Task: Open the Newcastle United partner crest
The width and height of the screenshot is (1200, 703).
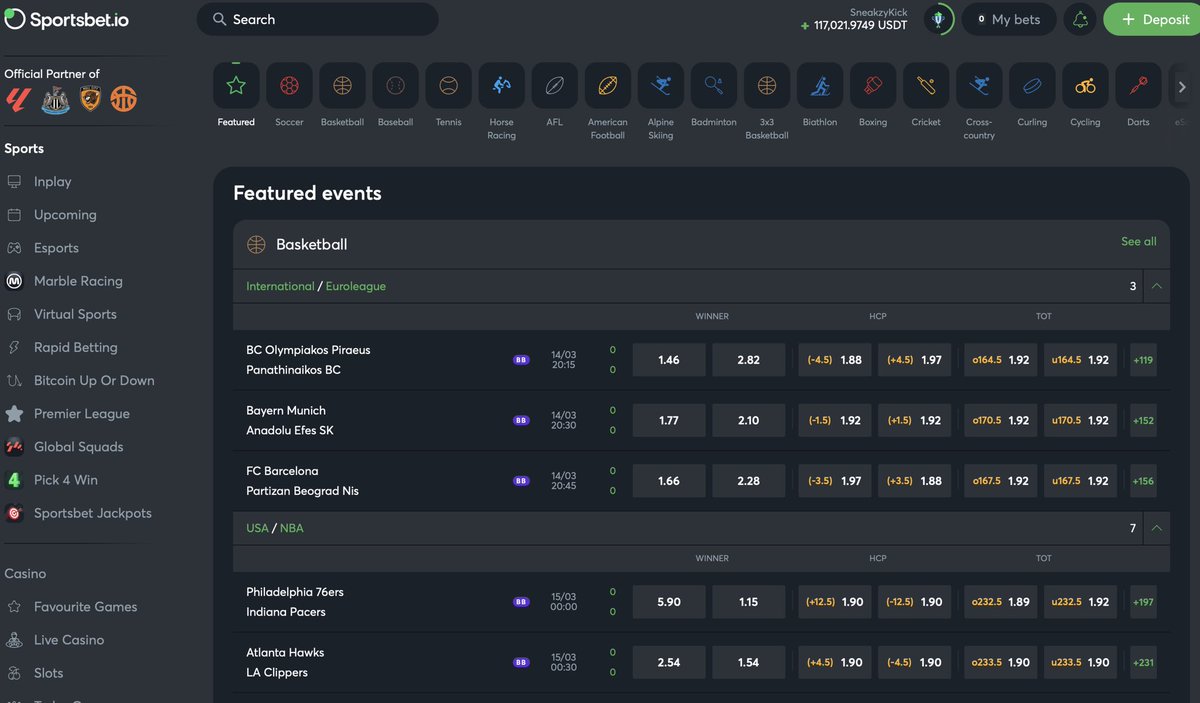Action: click(56, 99)
